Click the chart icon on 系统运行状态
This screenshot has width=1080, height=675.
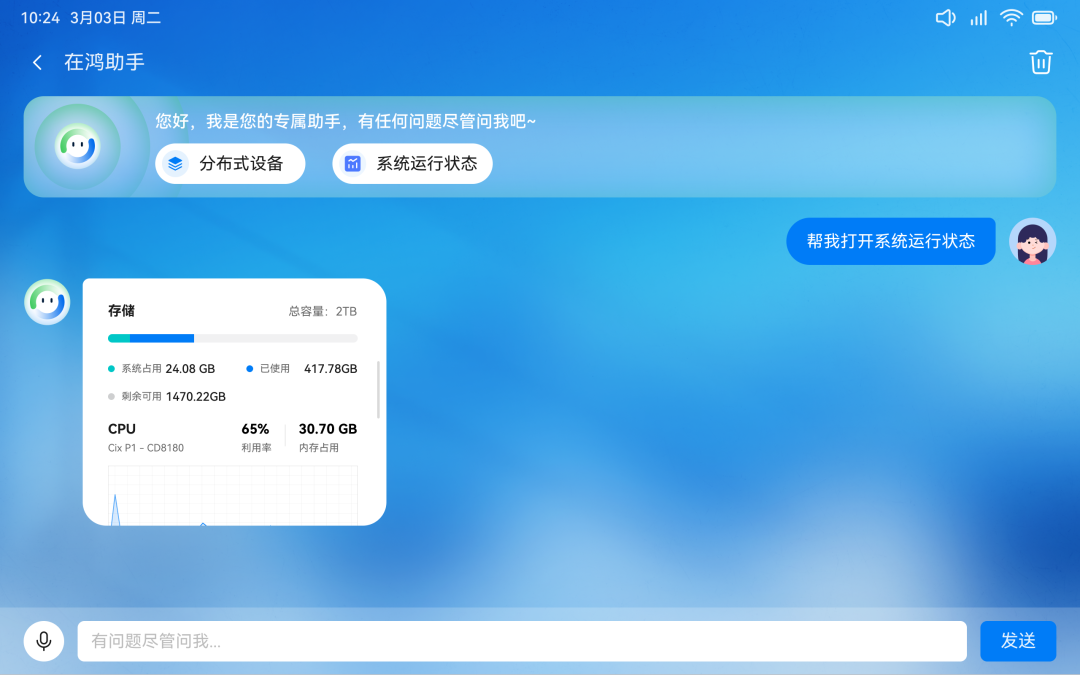click(x=352, y=163)
